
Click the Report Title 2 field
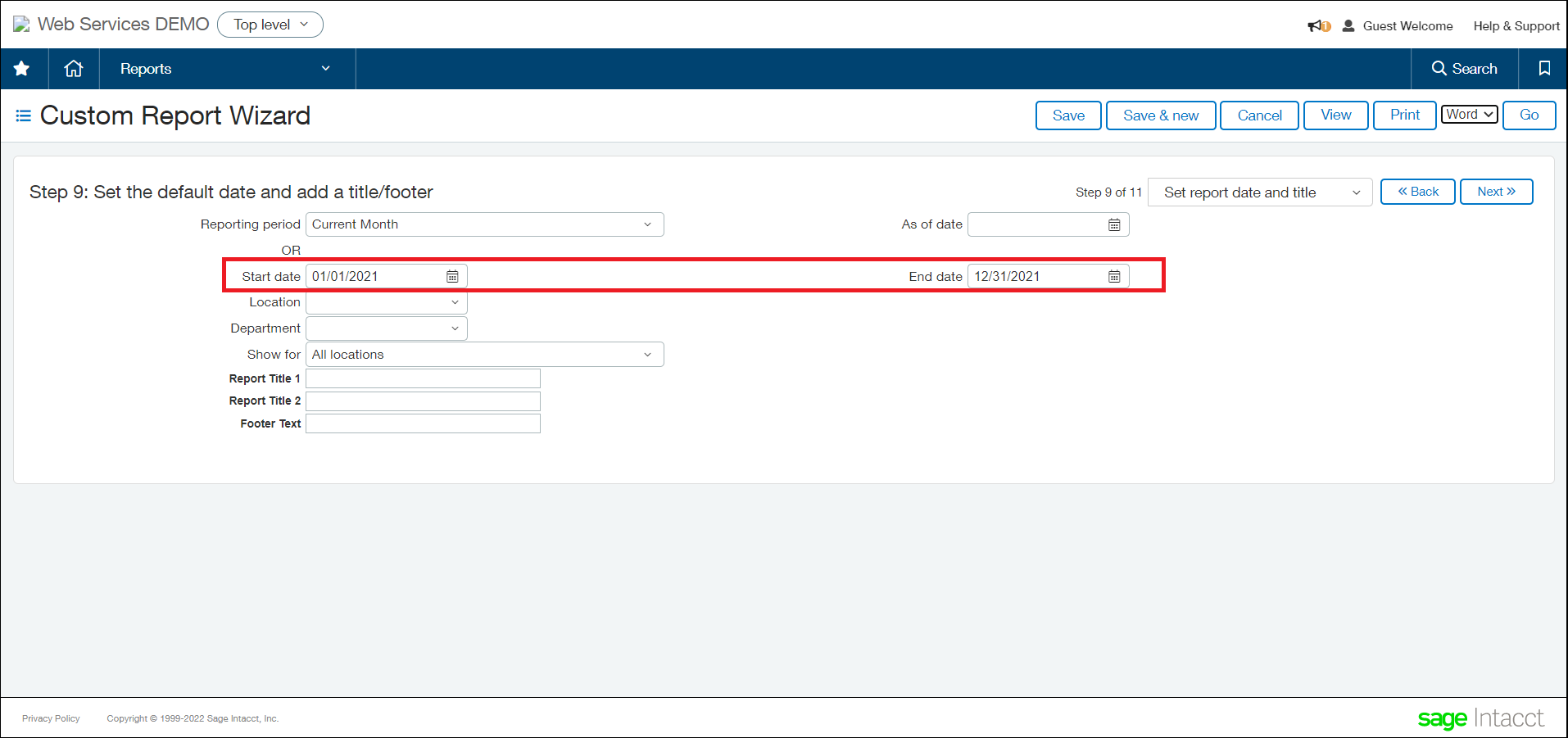coord(423,401)
